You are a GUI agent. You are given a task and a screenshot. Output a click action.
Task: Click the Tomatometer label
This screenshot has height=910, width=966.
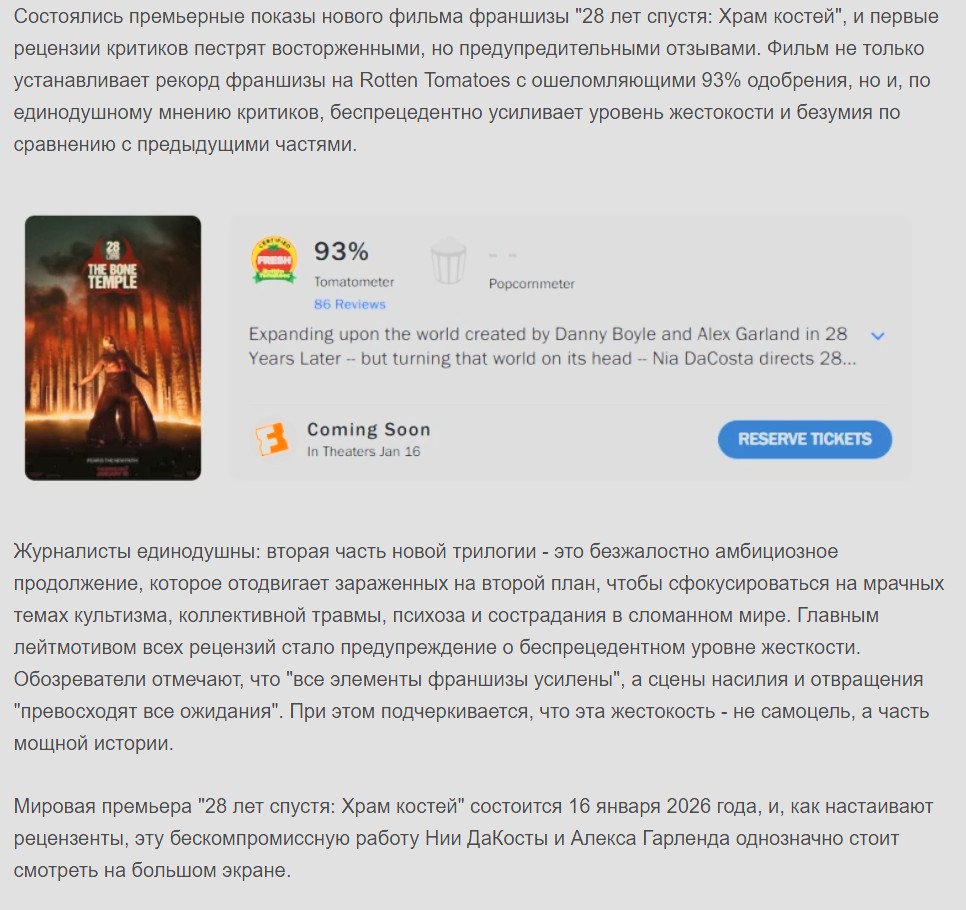click(x=354, y=282)
